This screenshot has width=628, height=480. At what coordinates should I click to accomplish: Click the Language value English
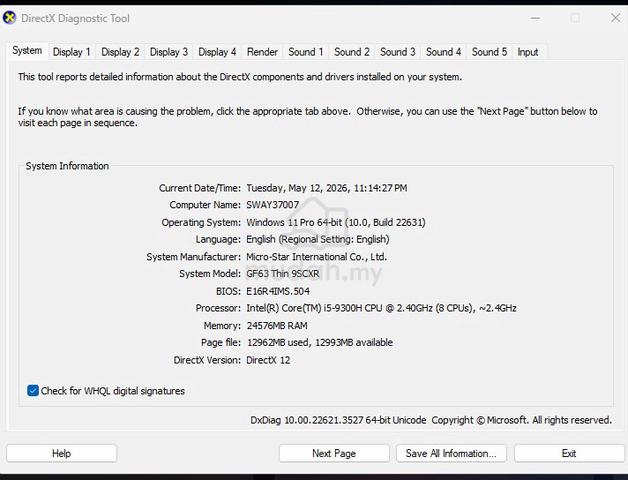pos(318,240)
